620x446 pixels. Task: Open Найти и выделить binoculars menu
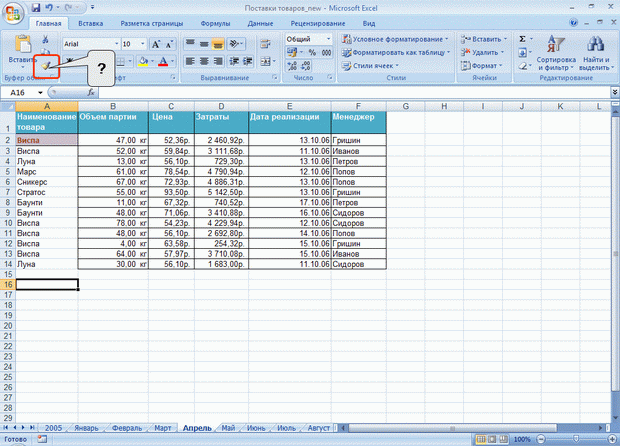tap(596, 53)
